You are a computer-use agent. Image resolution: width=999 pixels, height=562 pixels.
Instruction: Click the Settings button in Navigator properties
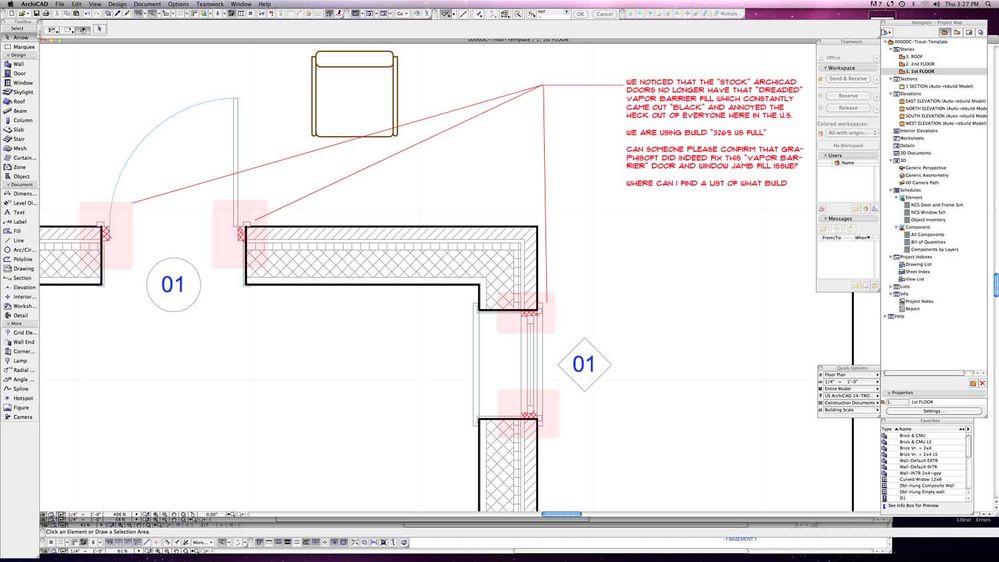(932, 411)
